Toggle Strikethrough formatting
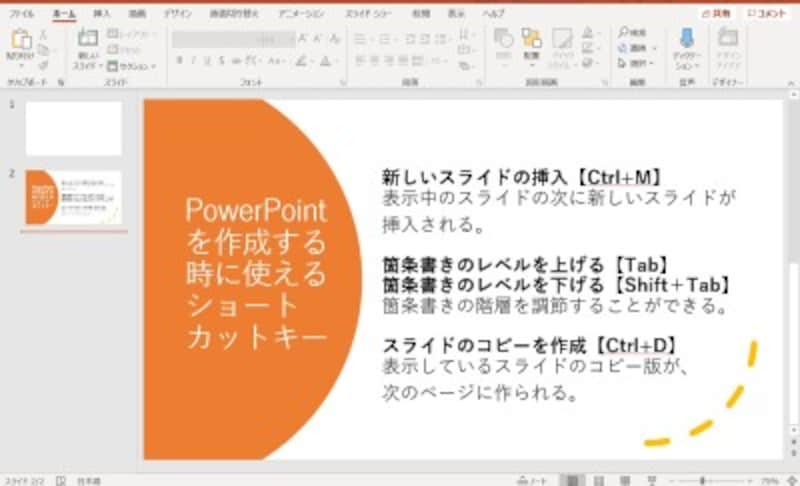The image size is (800, 486). (x=236, y=61)
